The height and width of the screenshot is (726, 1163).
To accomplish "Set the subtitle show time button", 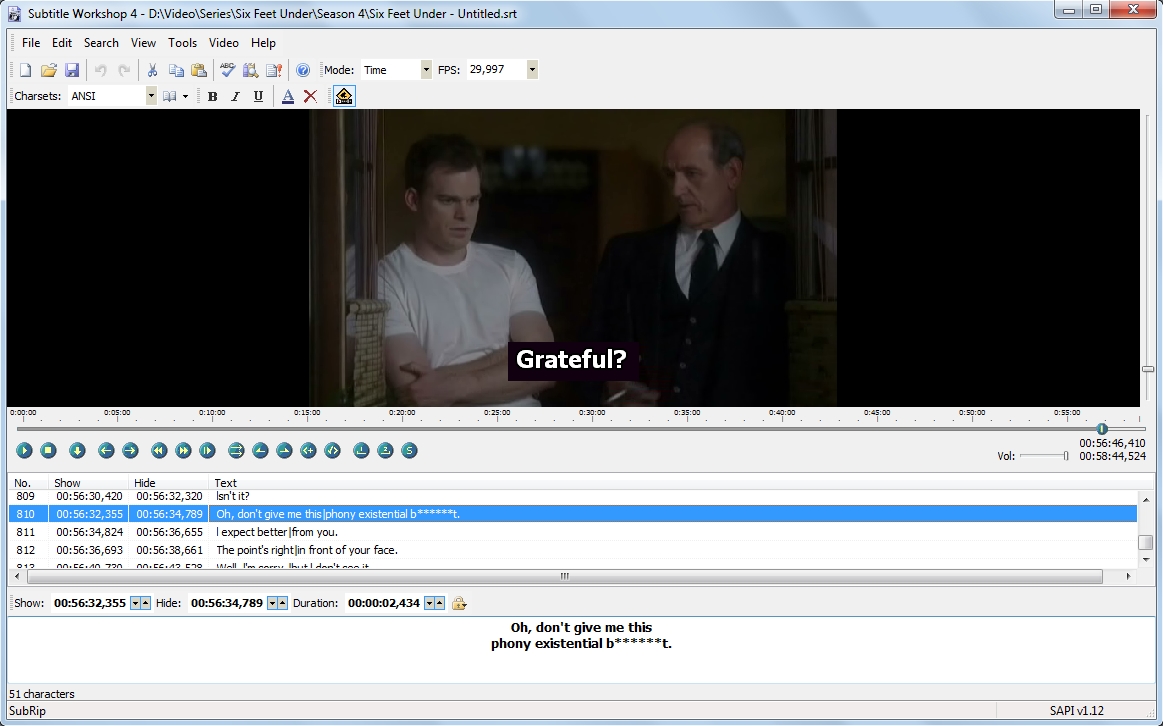I will 260,450.
